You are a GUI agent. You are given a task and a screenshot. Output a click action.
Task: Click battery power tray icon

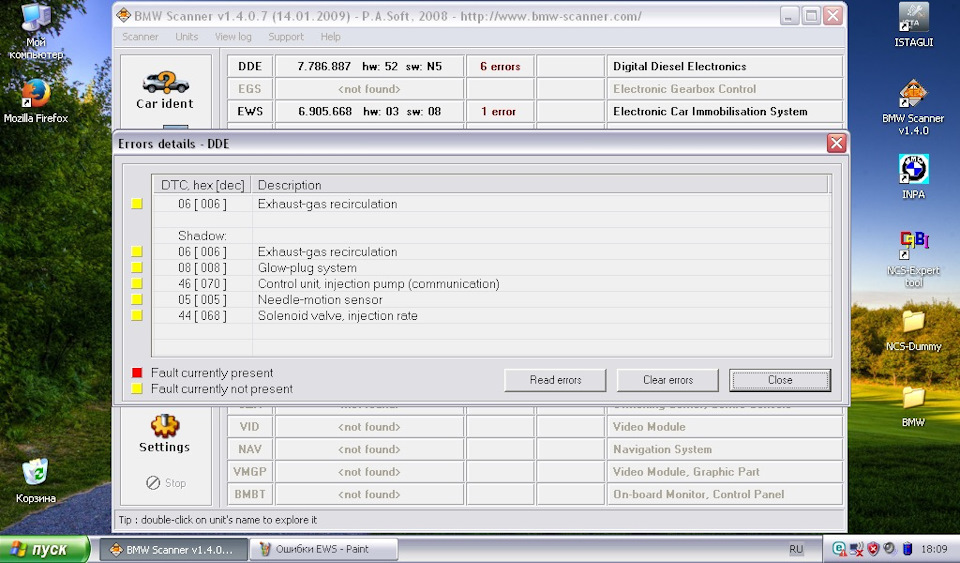point(907,549)
